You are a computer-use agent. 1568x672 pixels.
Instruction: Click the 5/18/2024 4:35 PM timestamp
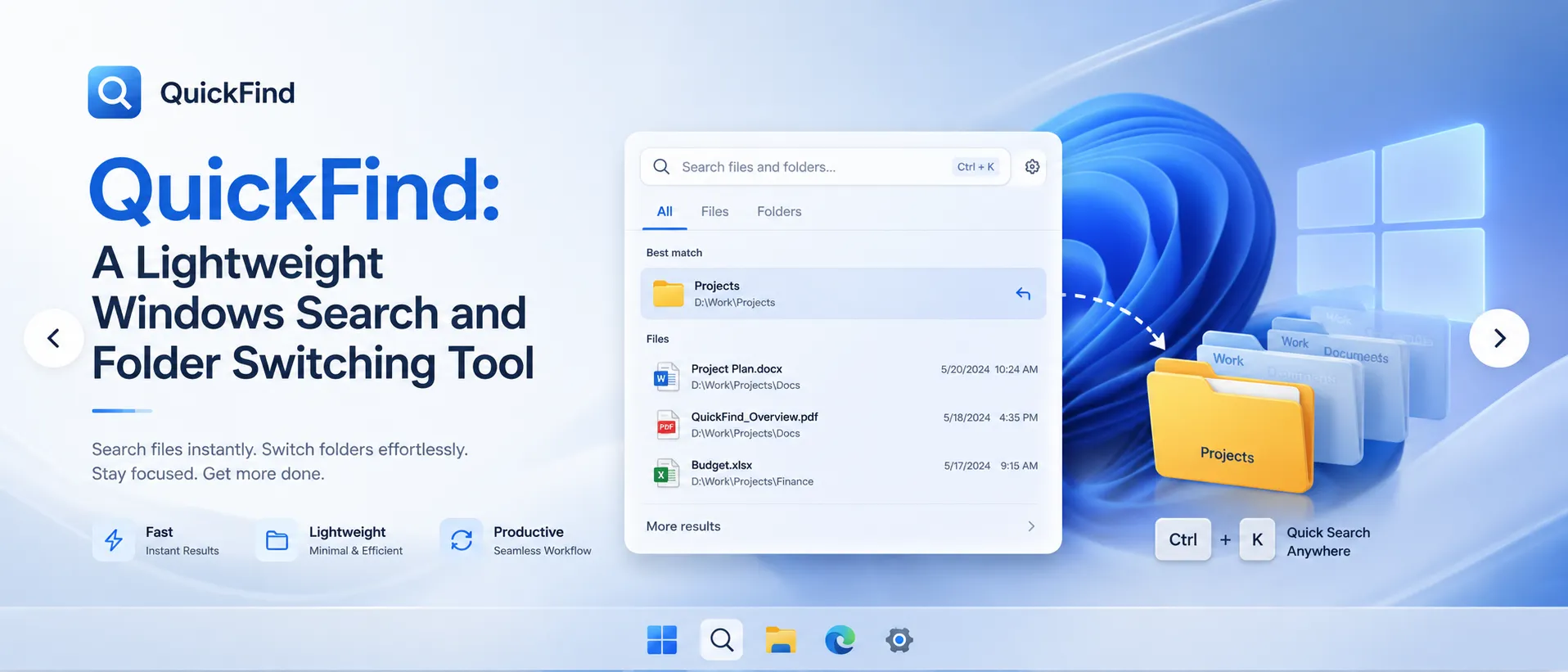coord(990,417)
